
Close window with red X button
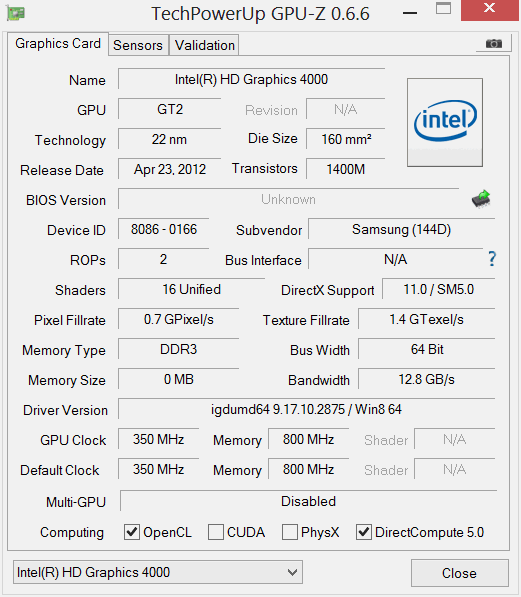coord(489,8)
